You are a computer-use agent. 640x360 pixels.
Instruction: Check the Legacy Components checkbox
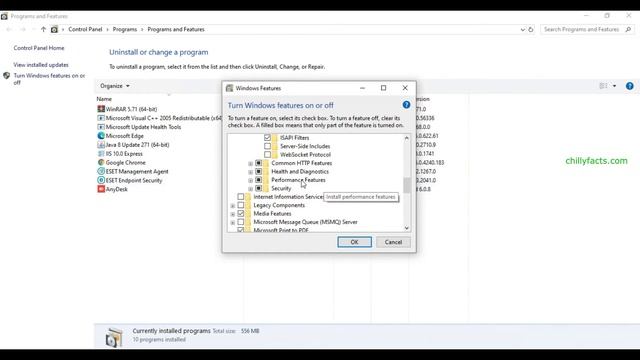241,205
